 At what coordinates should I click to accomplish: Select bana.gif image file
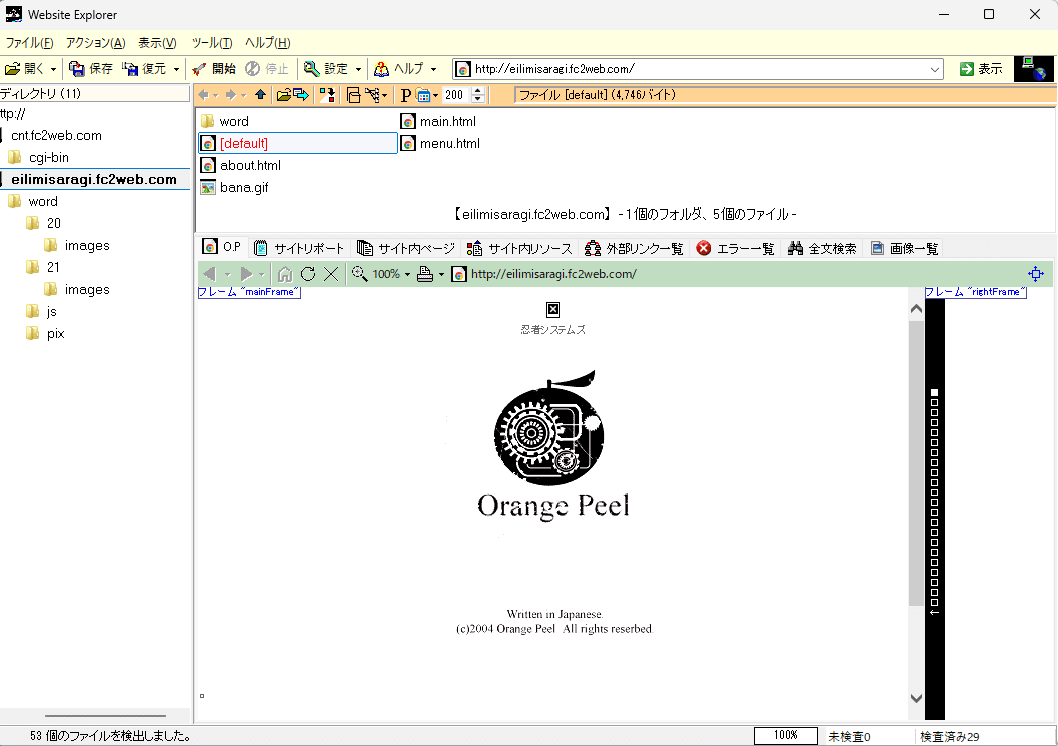[x=235, y=188]
